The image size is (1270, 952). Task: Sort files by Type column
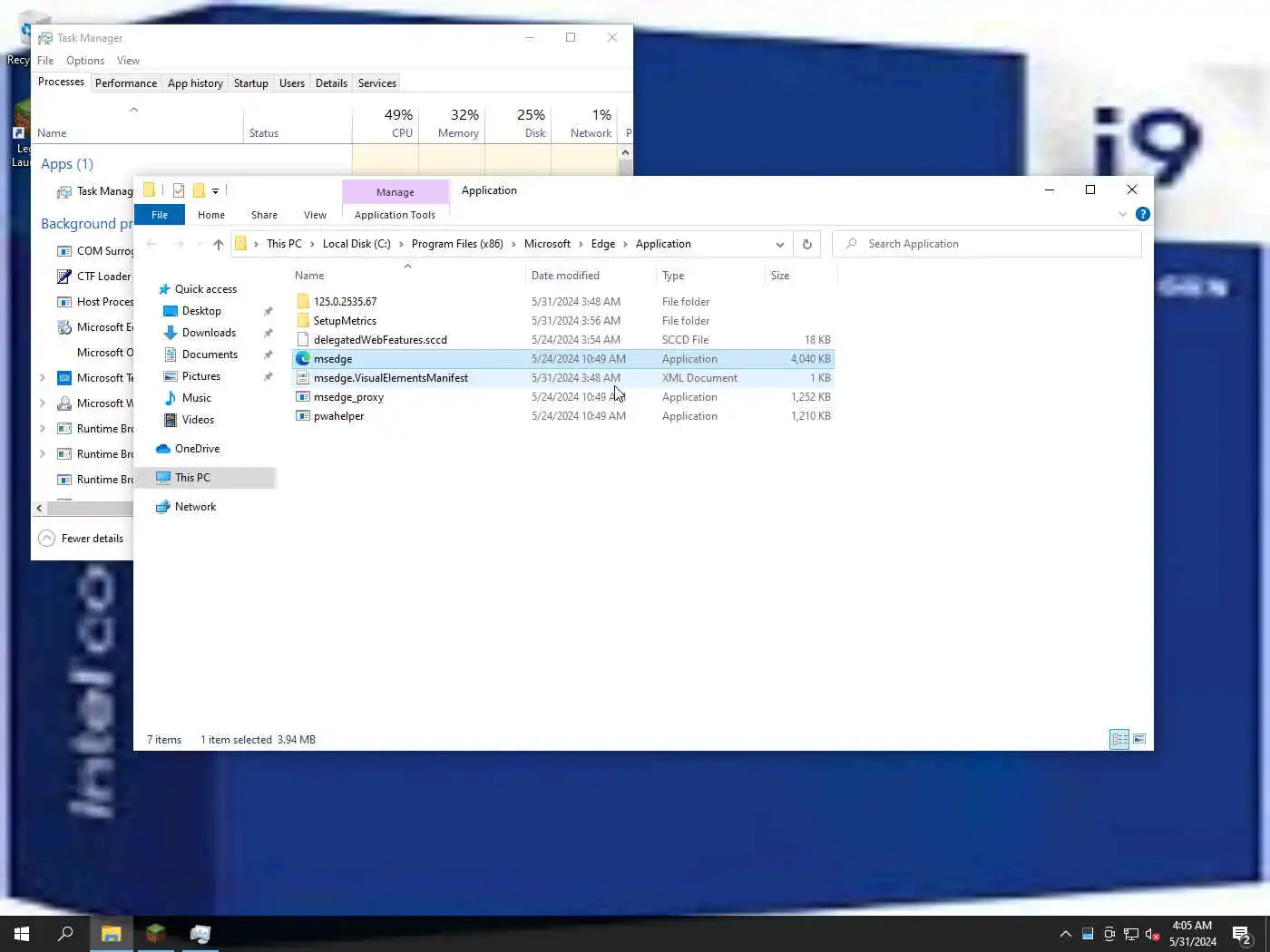pyautogui.click(x=710, y=276)
